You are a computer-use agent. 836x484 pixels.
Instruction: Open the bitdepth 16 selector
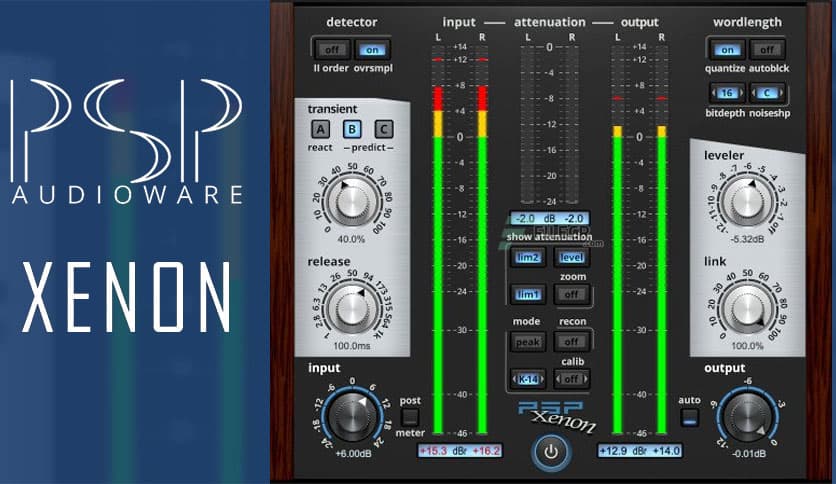[x=727, y=93]
